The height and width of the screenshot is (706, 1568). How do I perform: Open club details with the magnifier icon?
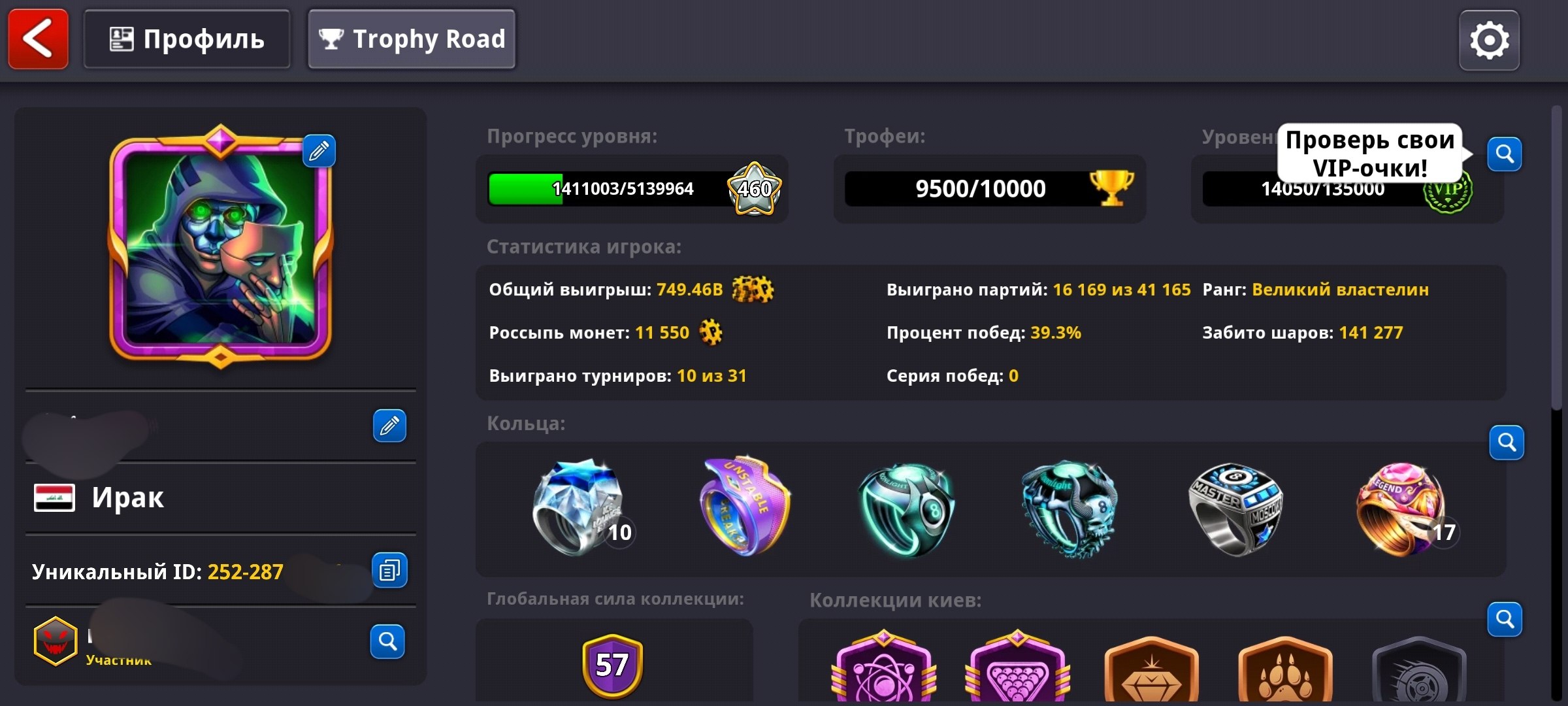387,641
